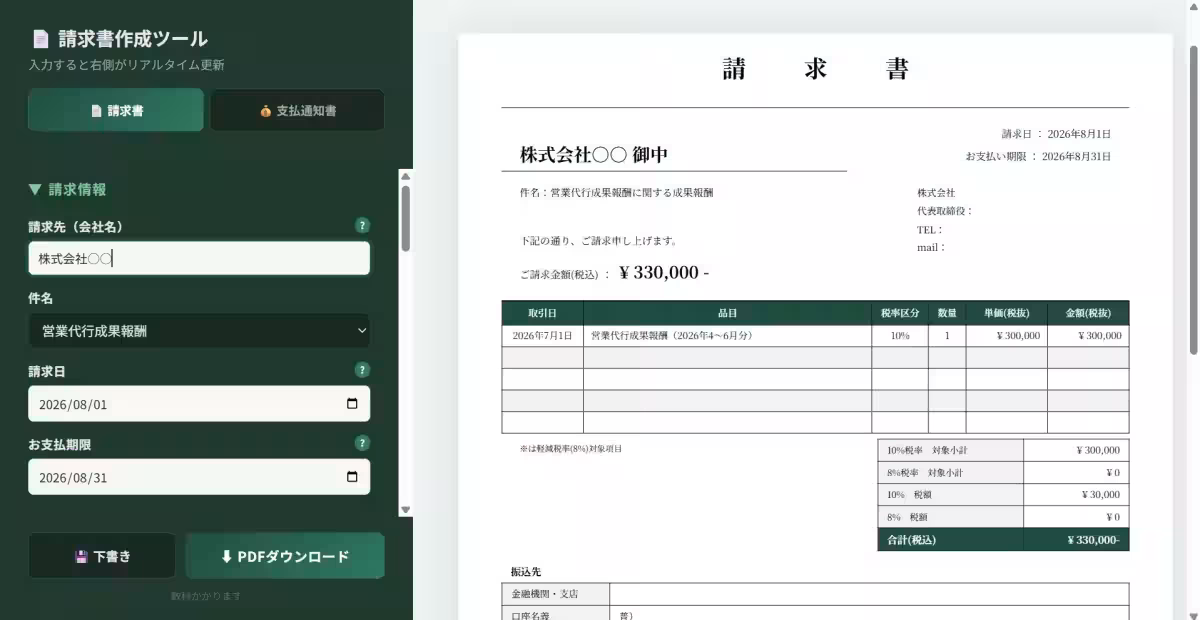Click the 取引日 column header
1200x620 pixels.
coord(542,313)
